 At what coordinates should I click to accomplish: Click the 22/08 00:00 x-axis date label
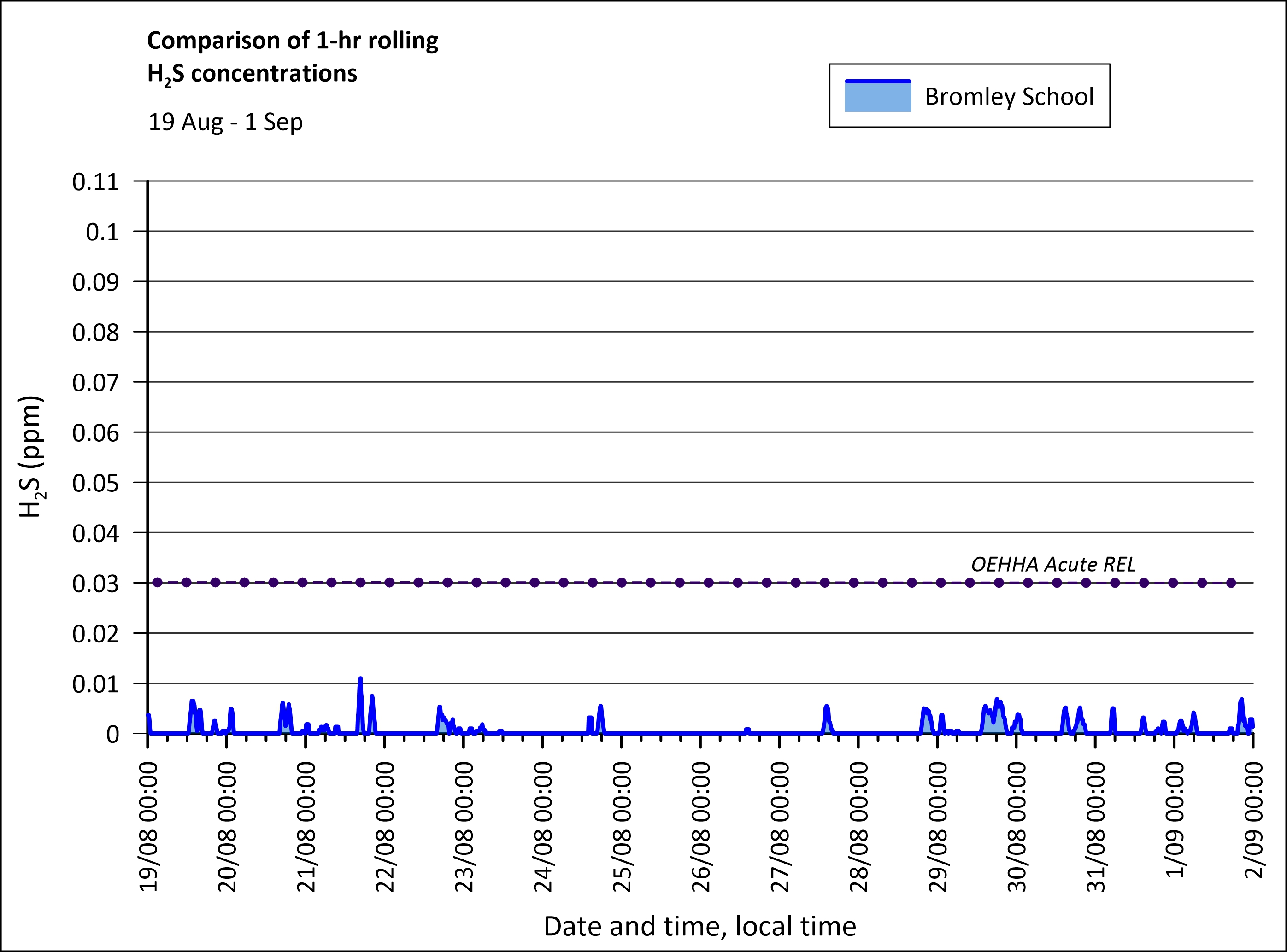pyautogui.click(x=385, y=826)
